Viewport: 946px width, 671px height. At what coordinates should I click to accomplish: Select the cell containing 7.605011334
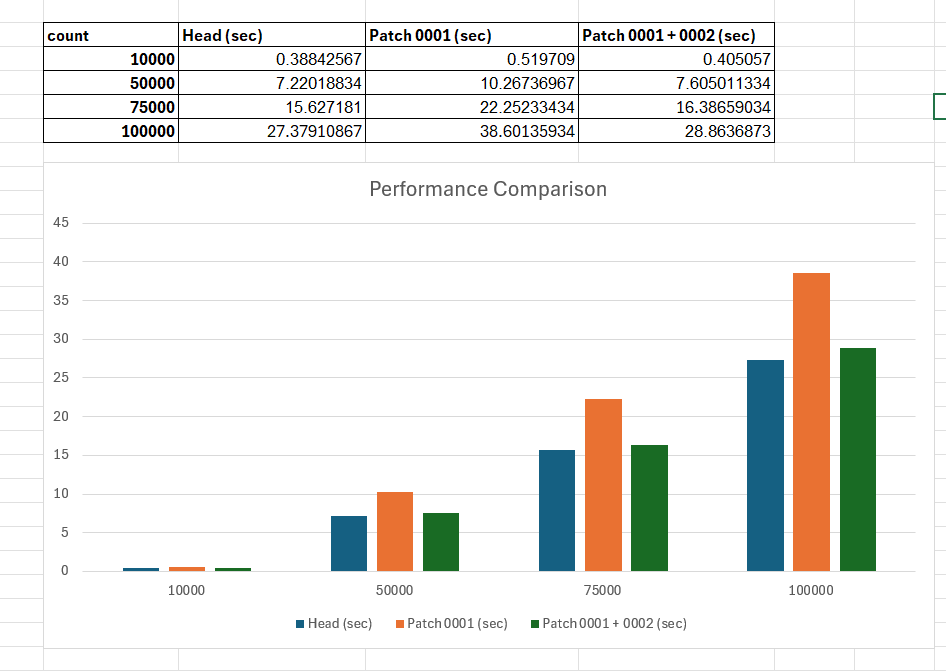coord(676,83)
